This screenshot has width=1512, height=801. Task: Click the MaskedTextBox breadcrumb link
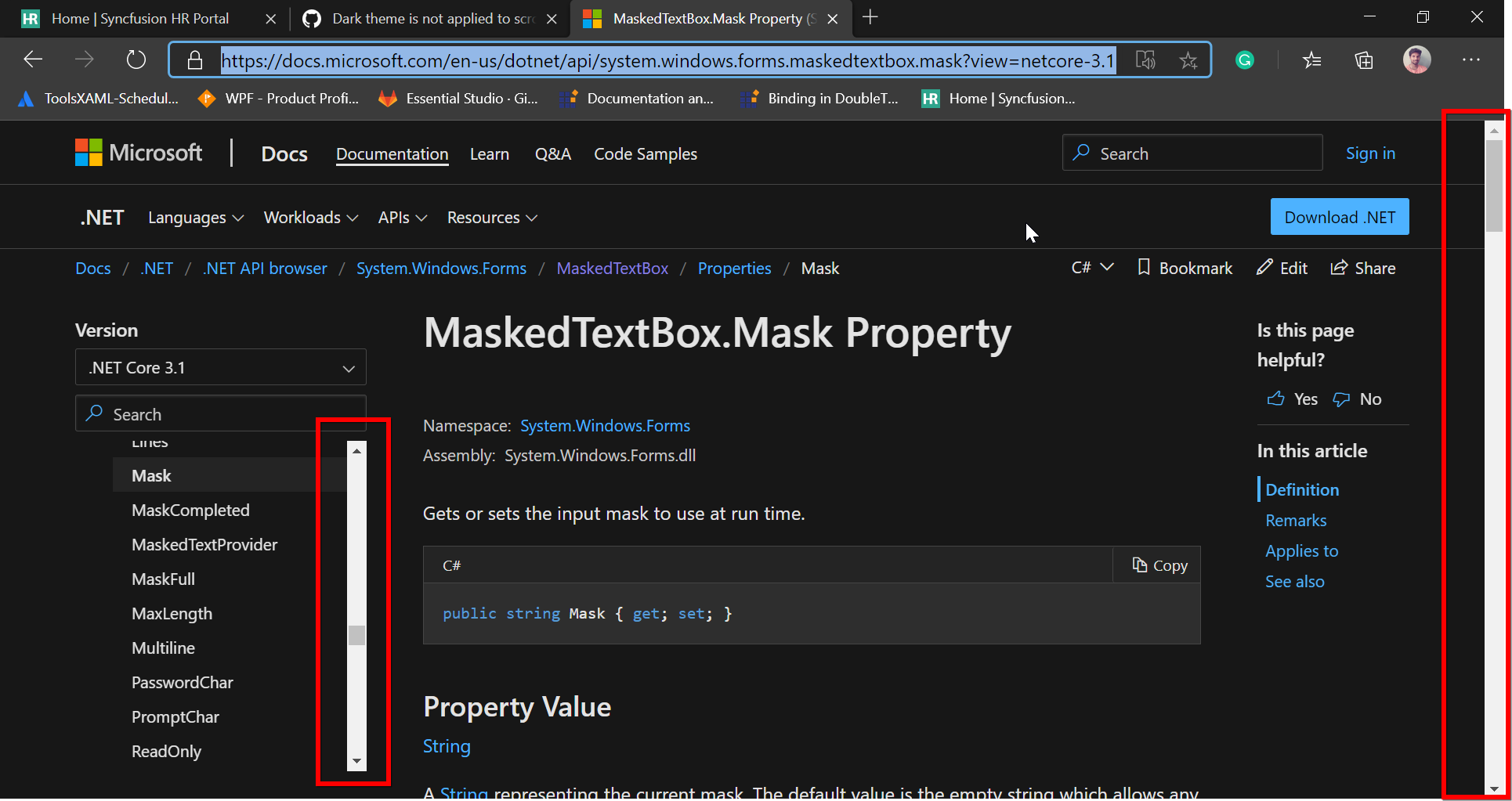point(613,268)
